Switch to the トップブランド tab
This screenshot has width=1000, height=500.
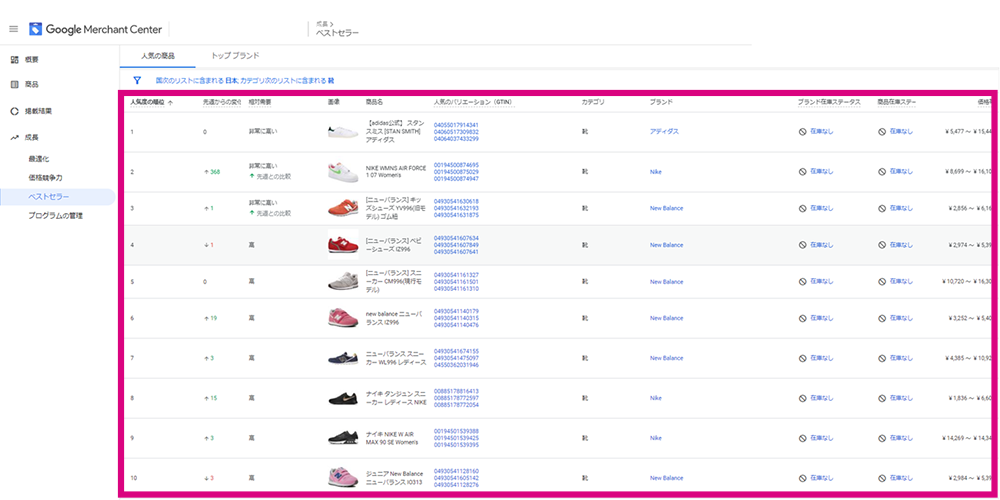pos(235,56)
